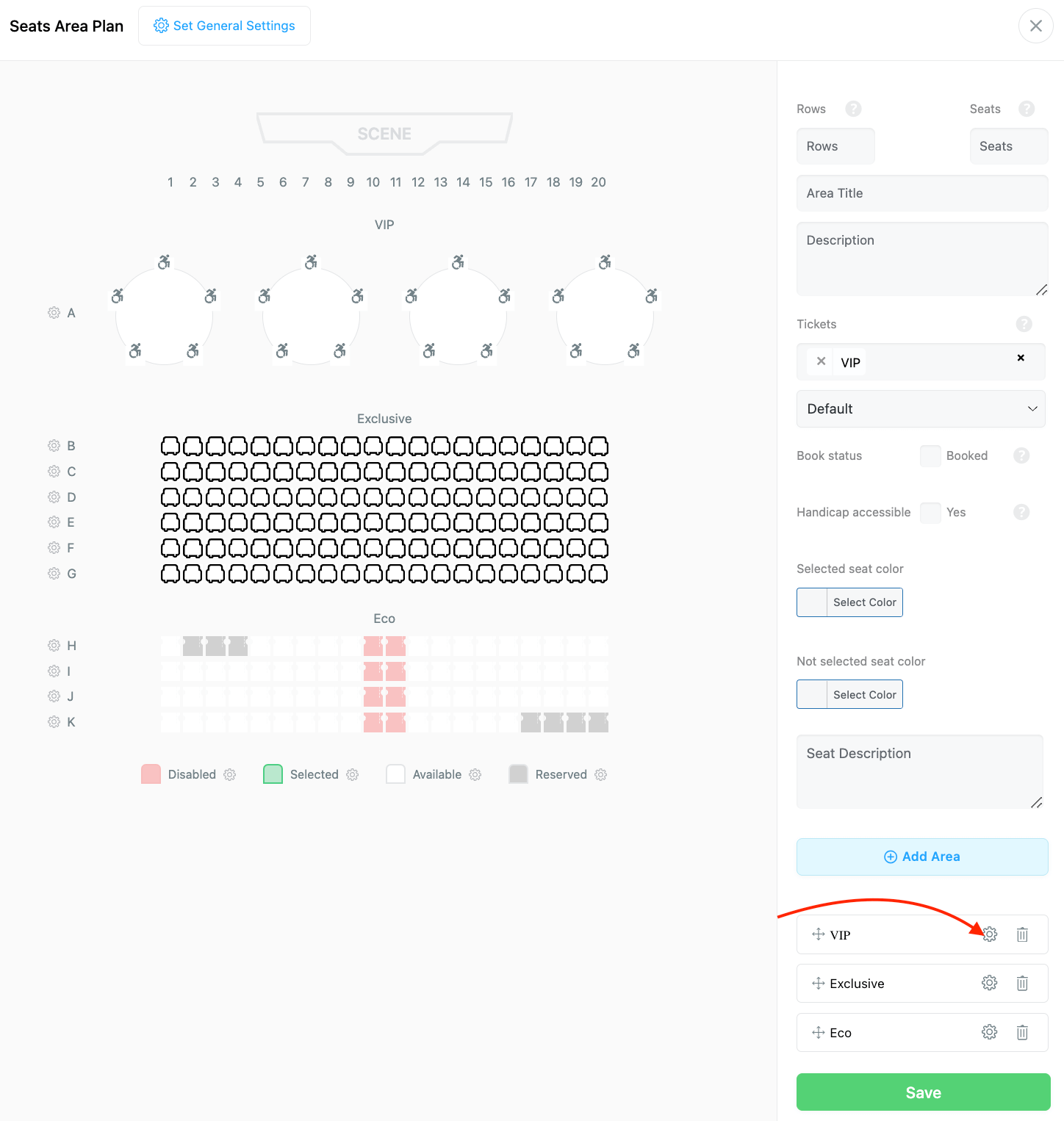This screenshot has height=1121, width=1064.
Task: Click the Add Area button
Action: (922, 857)
